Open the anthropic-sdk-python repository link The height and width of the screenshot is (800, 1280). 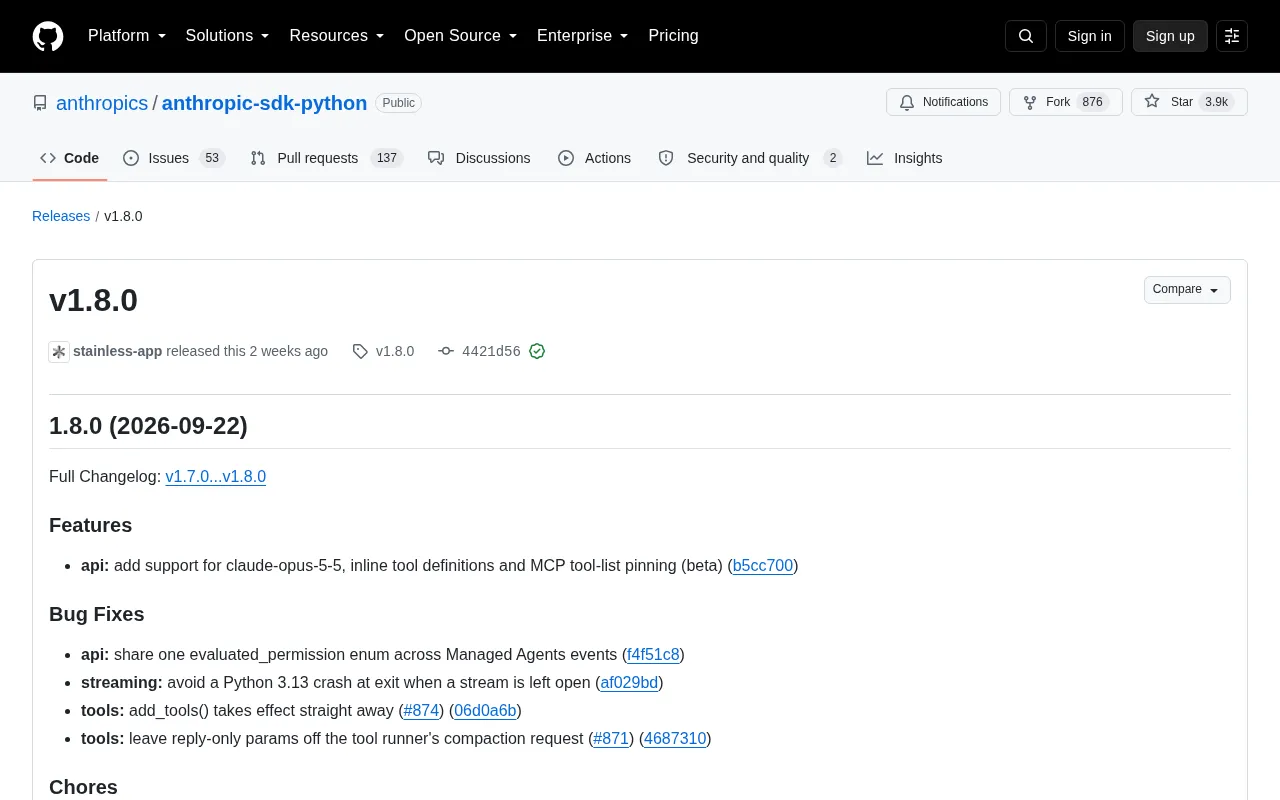pos(264,103)
